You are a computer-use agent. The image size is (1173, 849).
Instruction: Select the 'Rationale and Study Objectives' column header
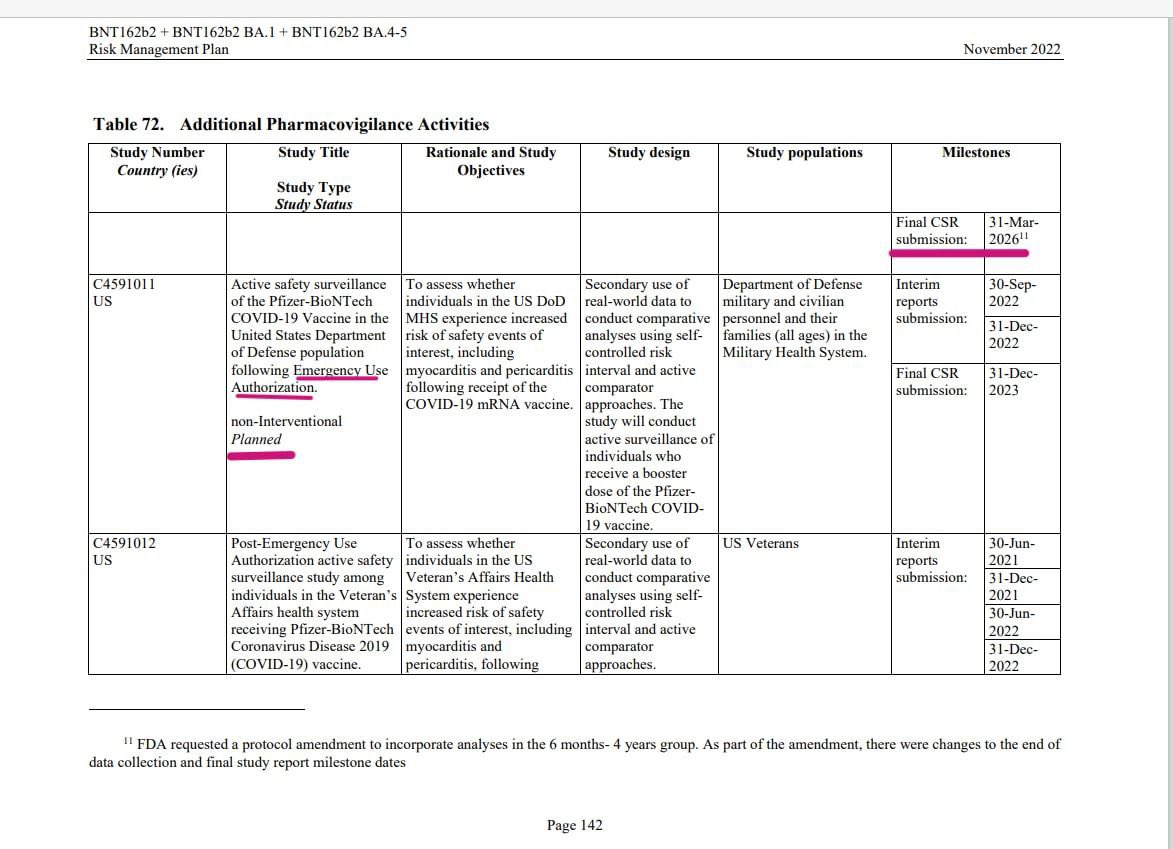[x=491, y=161]
